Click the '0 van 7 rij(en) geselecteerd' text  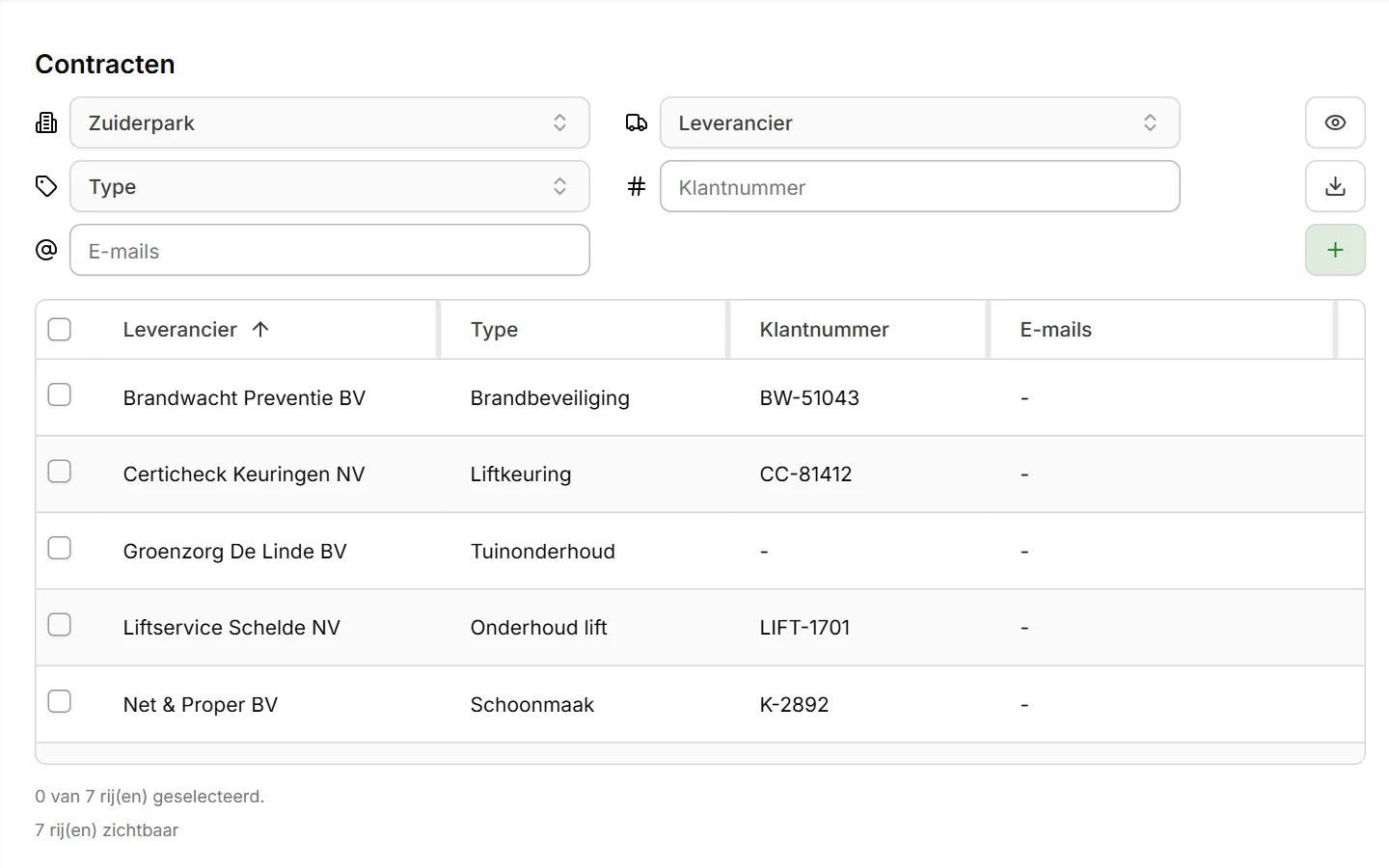[150, 796]
